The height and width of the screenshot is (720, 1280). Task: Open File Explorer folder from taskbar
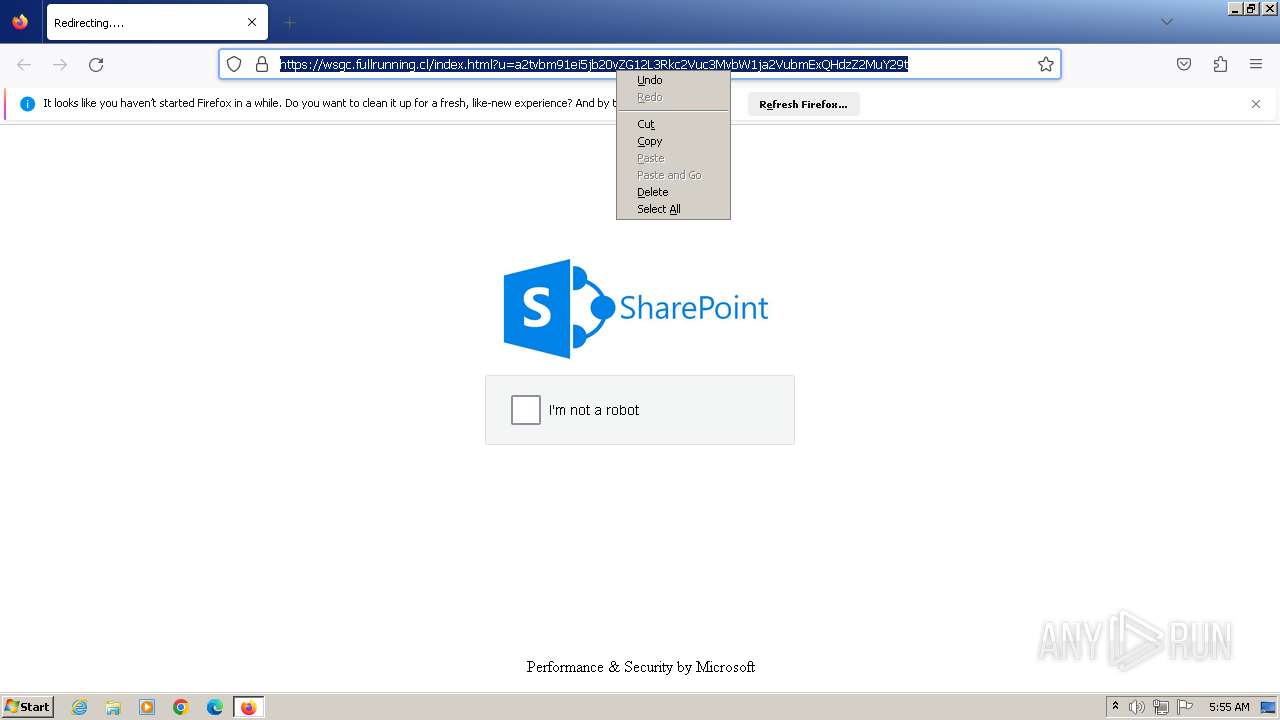(113, 707)
